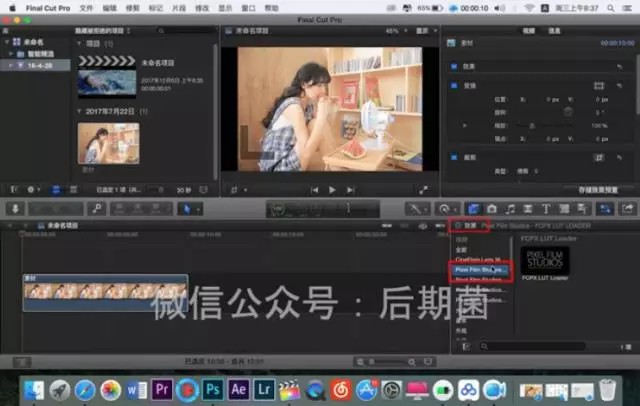The image size is (640, 406).
Task: Collapse the 2017年7月22日 date group
Action: click(x=81, y=110)
